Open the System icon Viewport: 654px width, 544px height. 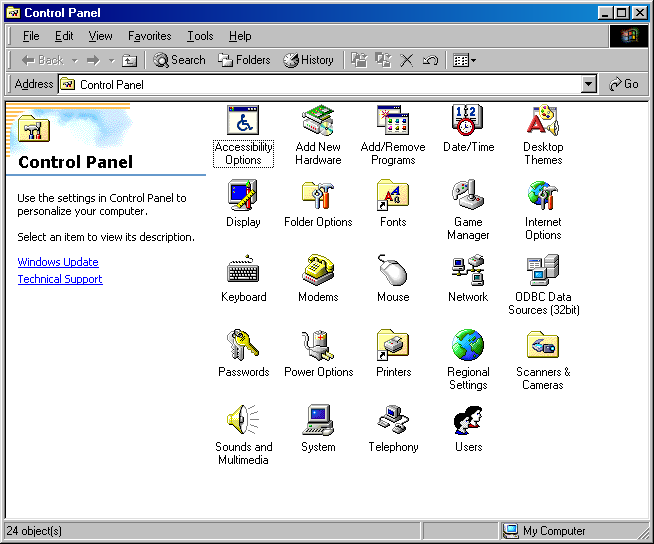(318, 420)
